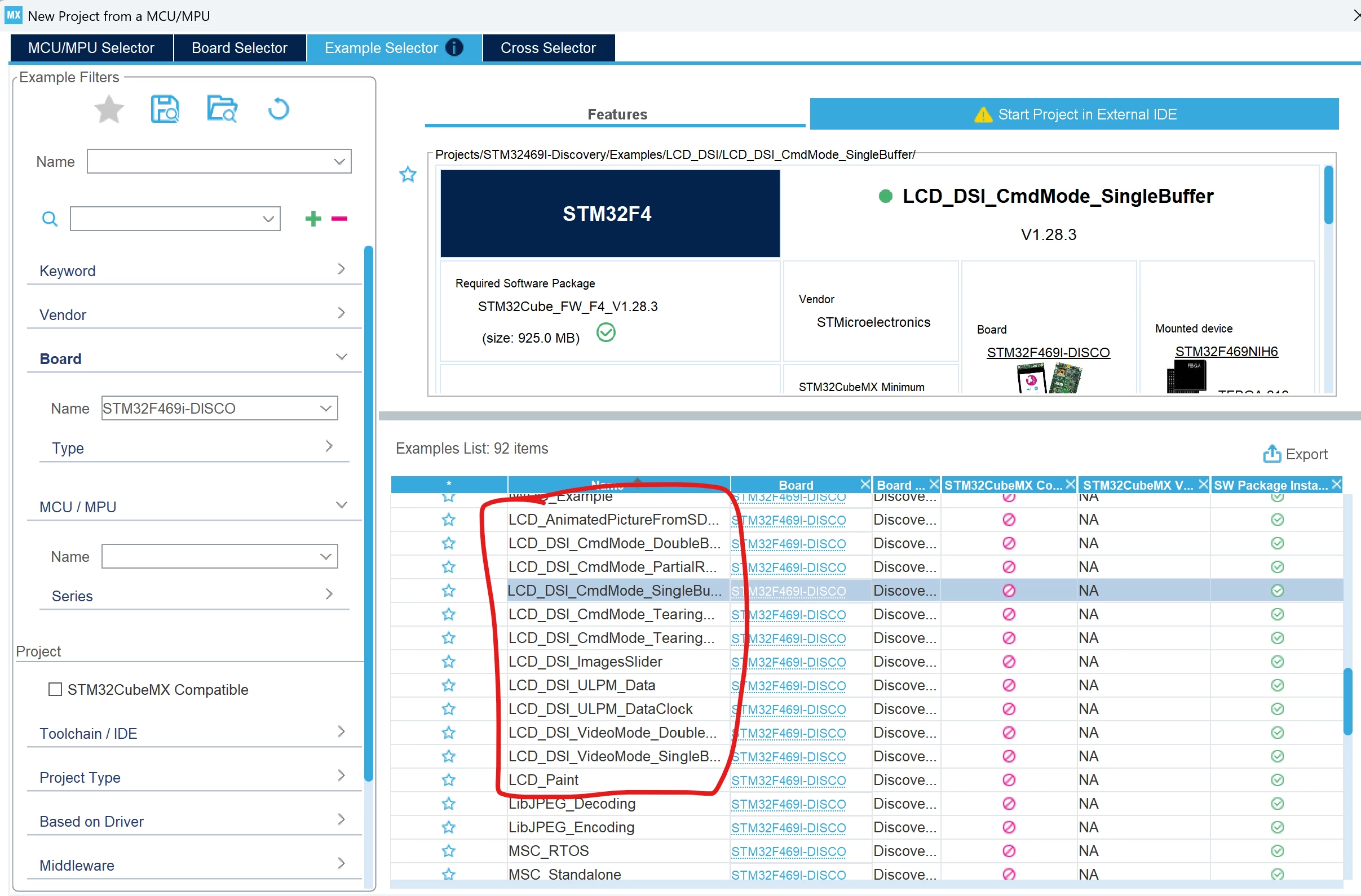Star the LCD_DSI_ULPM_Data example
This screenshot has width=1361, height=896.
(x=448, y=685)
